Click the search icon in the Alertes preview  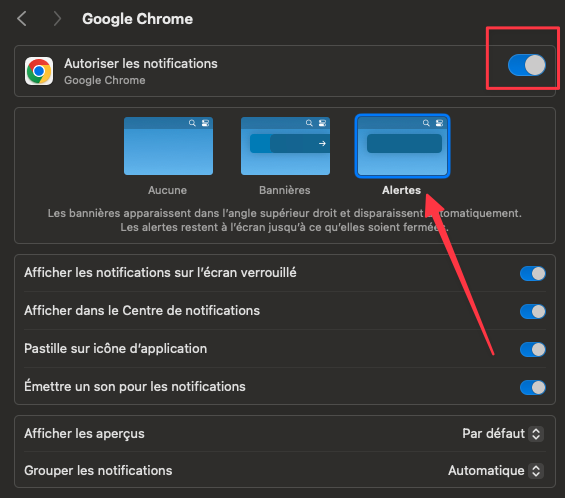(x=426, y=123)
